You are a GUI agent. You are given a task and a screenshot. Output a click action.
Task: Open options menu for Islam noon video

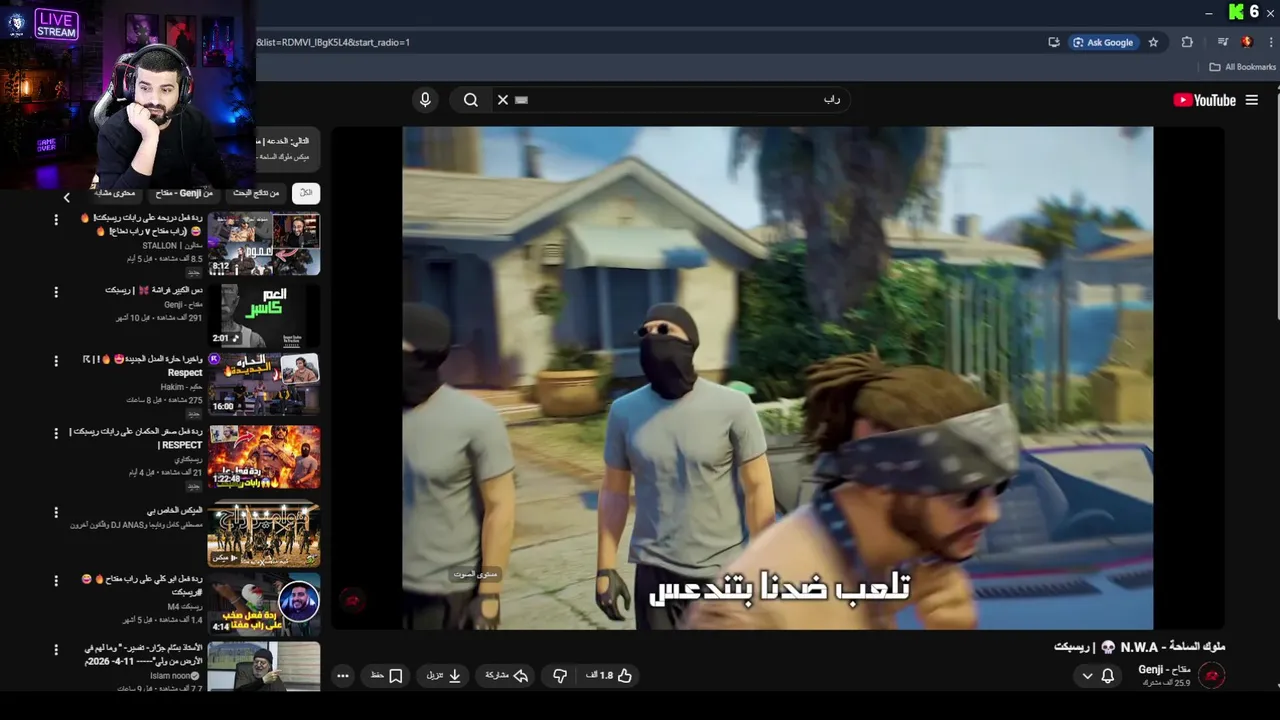56,650
